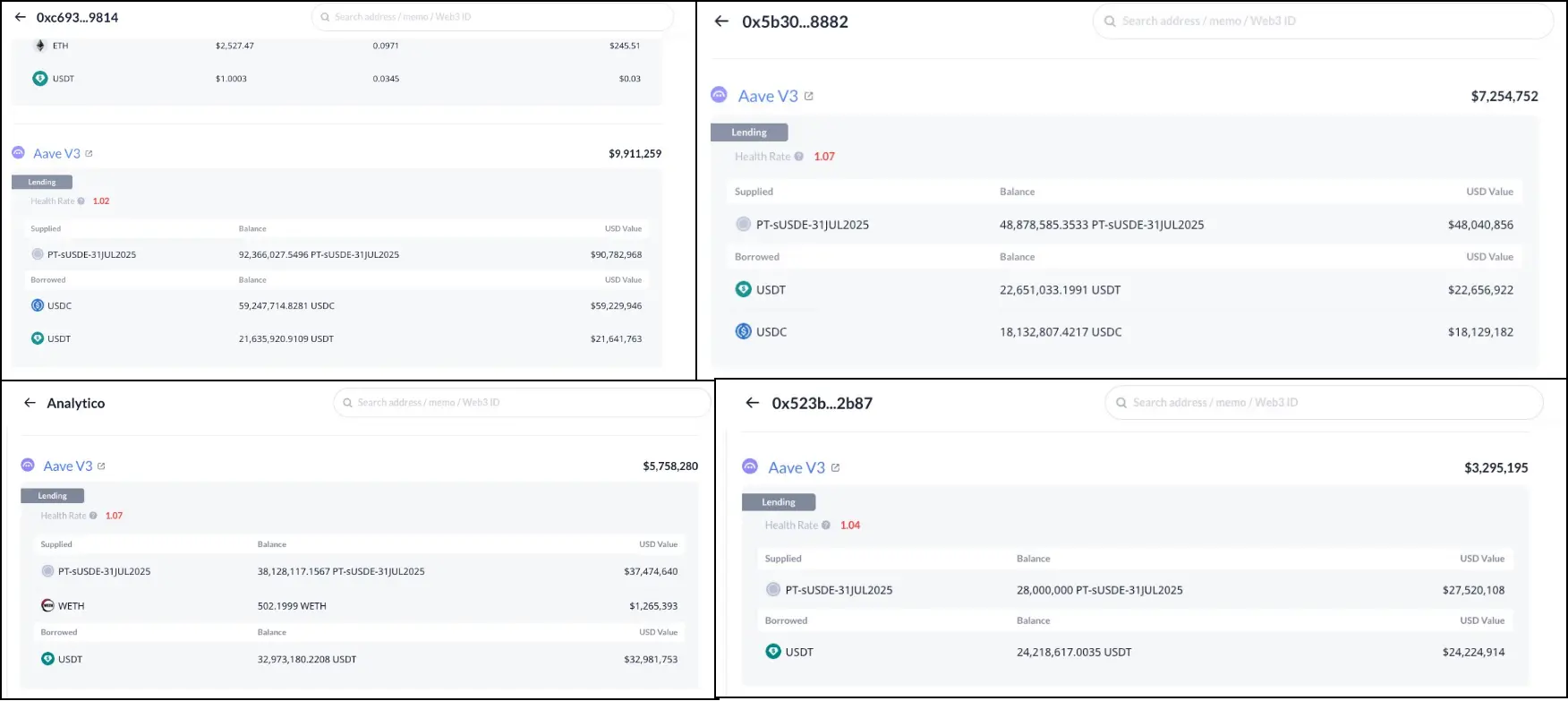Open the Aave V3 link in 0xc693...9814 panel
The width and height of the screenshot is (1568, 701).
[56, 154]
